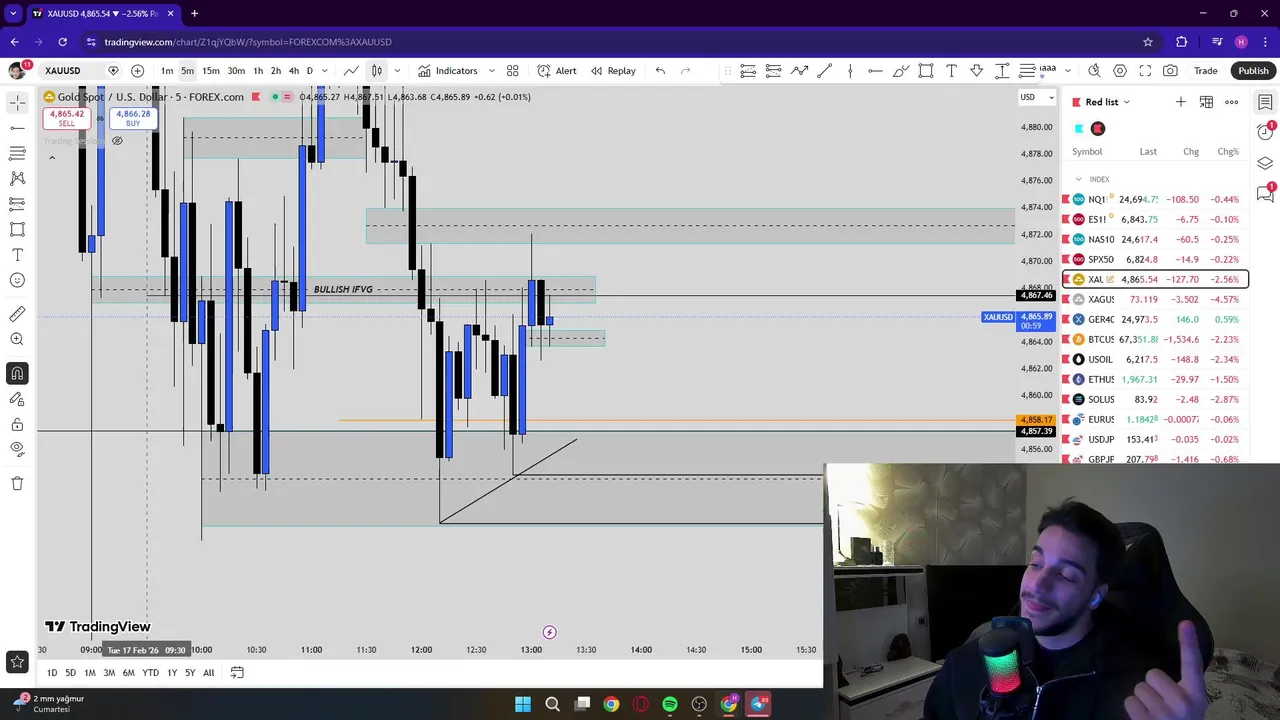
Task: Open the timeframe interval dropdown arrow
Action: click(x=325, y=71)
